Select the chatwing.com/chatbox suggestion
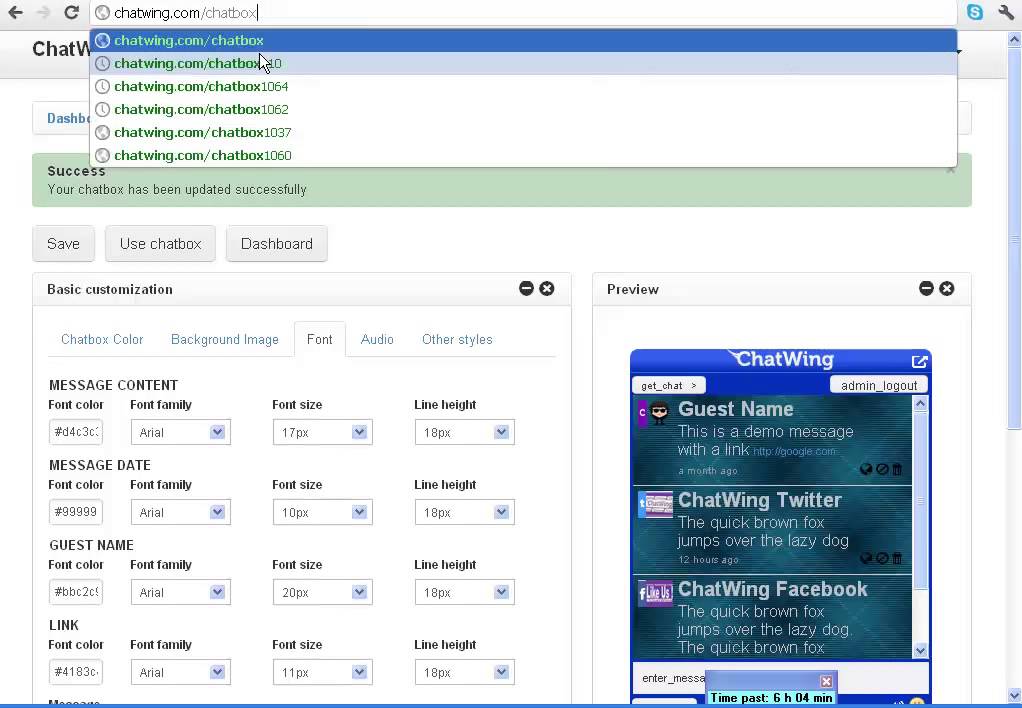Image resolution: width=1022 pixels, height=708 pixels. click(x=523, y=40)
